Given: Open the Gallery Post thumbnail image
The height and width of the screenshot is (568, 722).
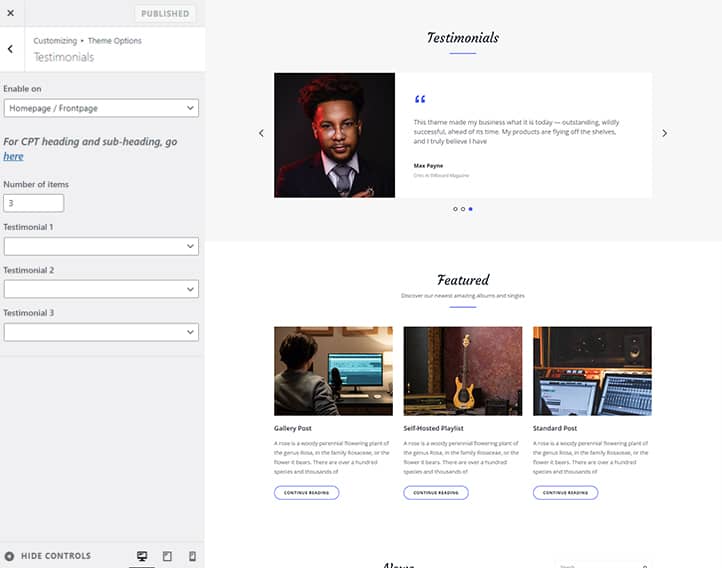Looking at the screenshot, I should point(333,371).
